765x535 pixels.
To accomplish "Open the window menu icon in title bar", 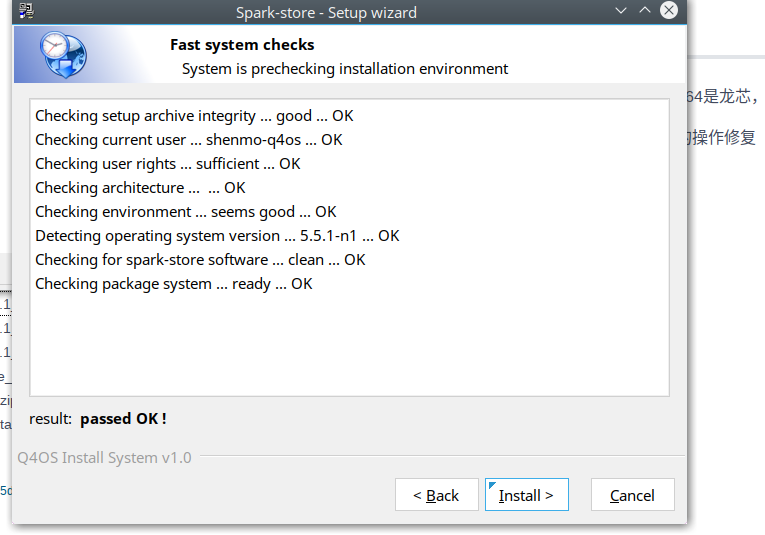I will [x=27, y=13].
